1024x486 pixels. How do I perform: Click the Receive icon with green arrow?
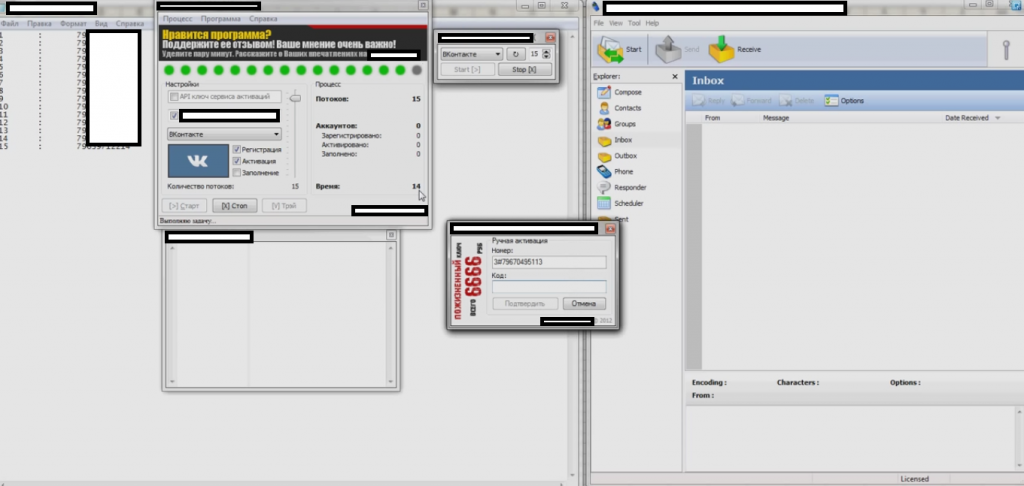[x=722, y=50]
